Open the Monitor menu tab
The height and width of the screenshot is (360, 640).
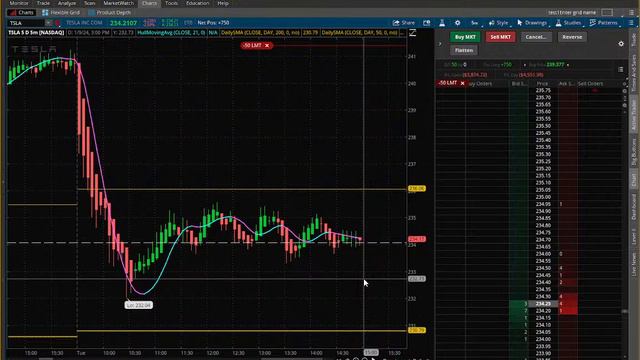coord(19,3)
